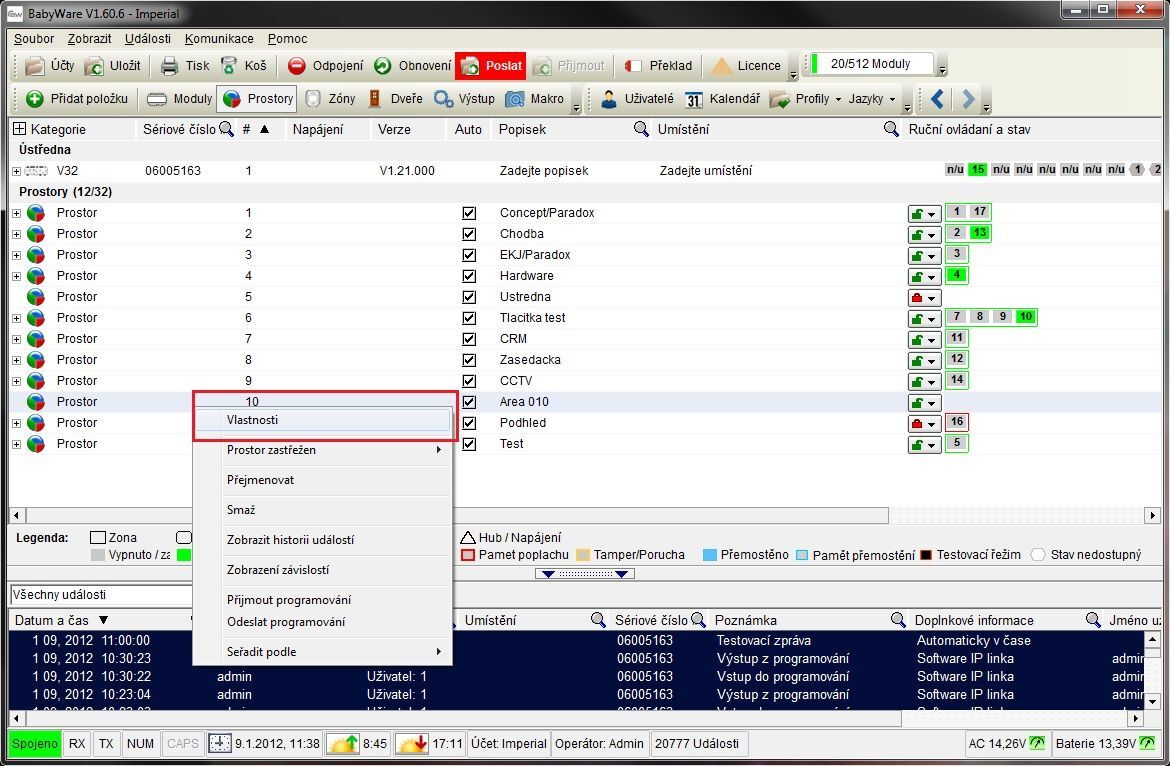Open the Kalendář calendar icon
This screenshot has width=1170, height=766.
[694, 99]
